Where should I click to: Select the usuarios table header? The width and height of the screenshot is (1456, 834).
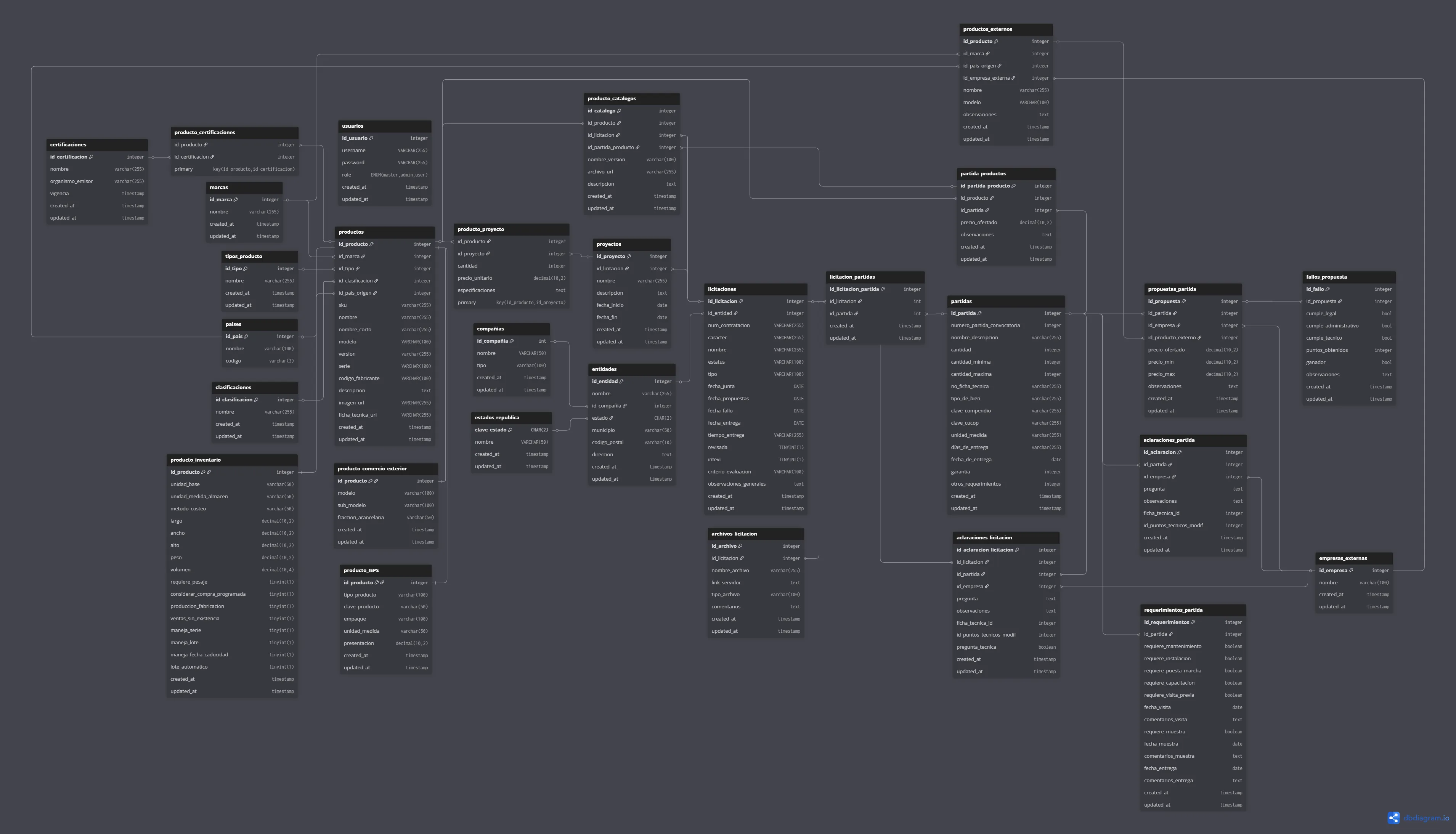pyautogui.click(x=385, y=126)
